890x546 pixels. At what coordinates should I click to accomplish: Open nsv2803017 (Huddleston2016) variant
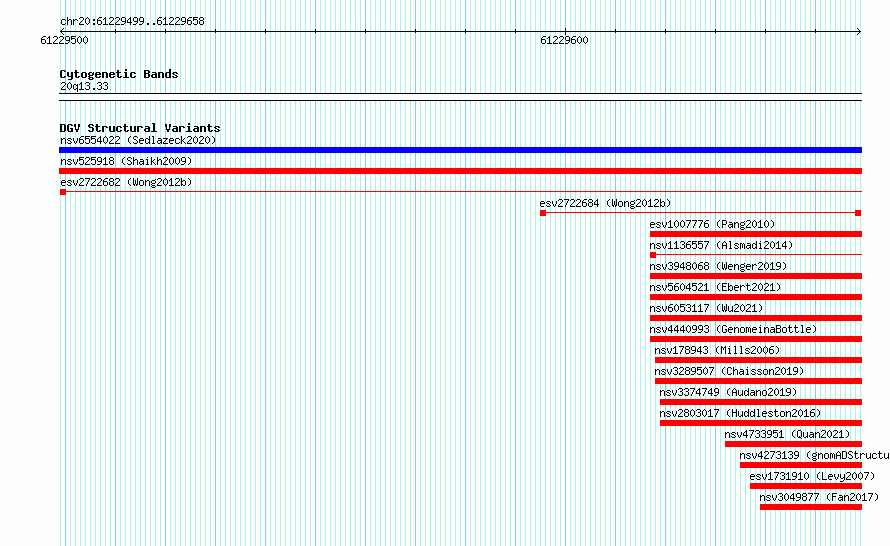[x=740, y=413]
